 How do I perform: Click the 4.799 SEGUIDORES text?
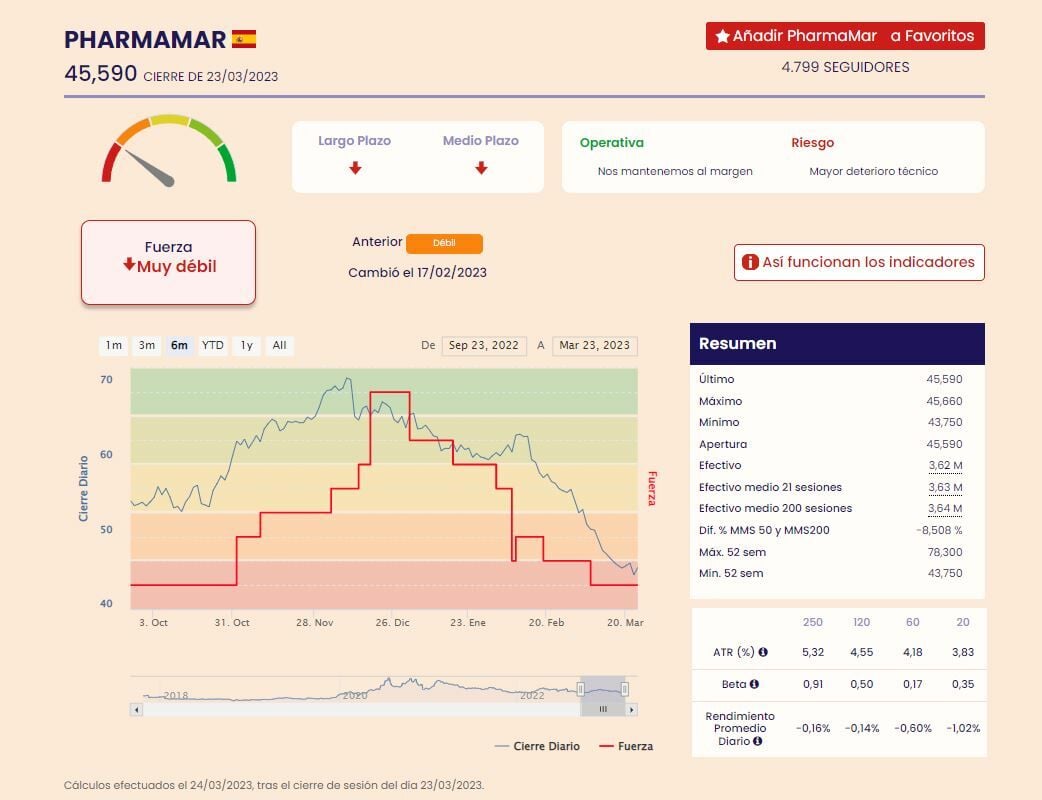[845, 67]
